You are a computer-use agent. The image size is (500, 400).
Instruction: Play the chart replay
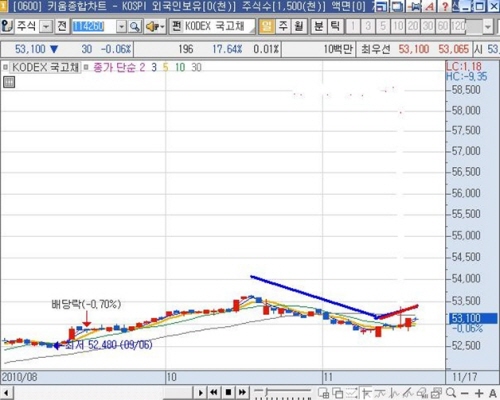pyautogui.click(x=200, y=393)
